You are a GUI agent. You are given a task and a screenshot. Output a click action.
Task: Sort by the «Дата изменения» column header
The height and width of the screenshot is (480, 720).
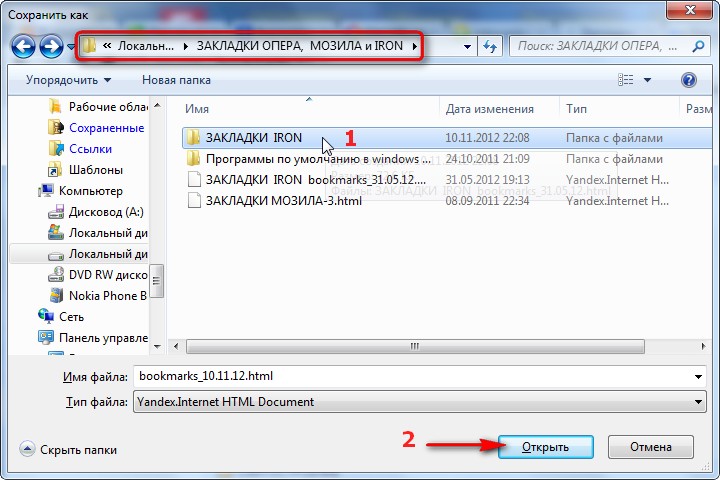[x=489, y=109]
